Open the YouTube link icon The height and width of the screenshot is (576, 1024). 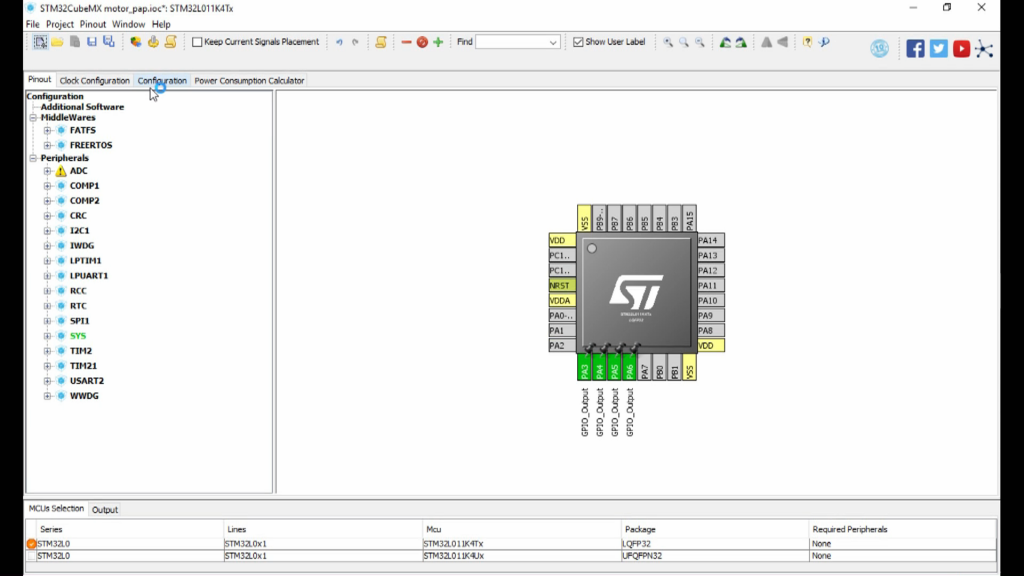click(961, 48)
